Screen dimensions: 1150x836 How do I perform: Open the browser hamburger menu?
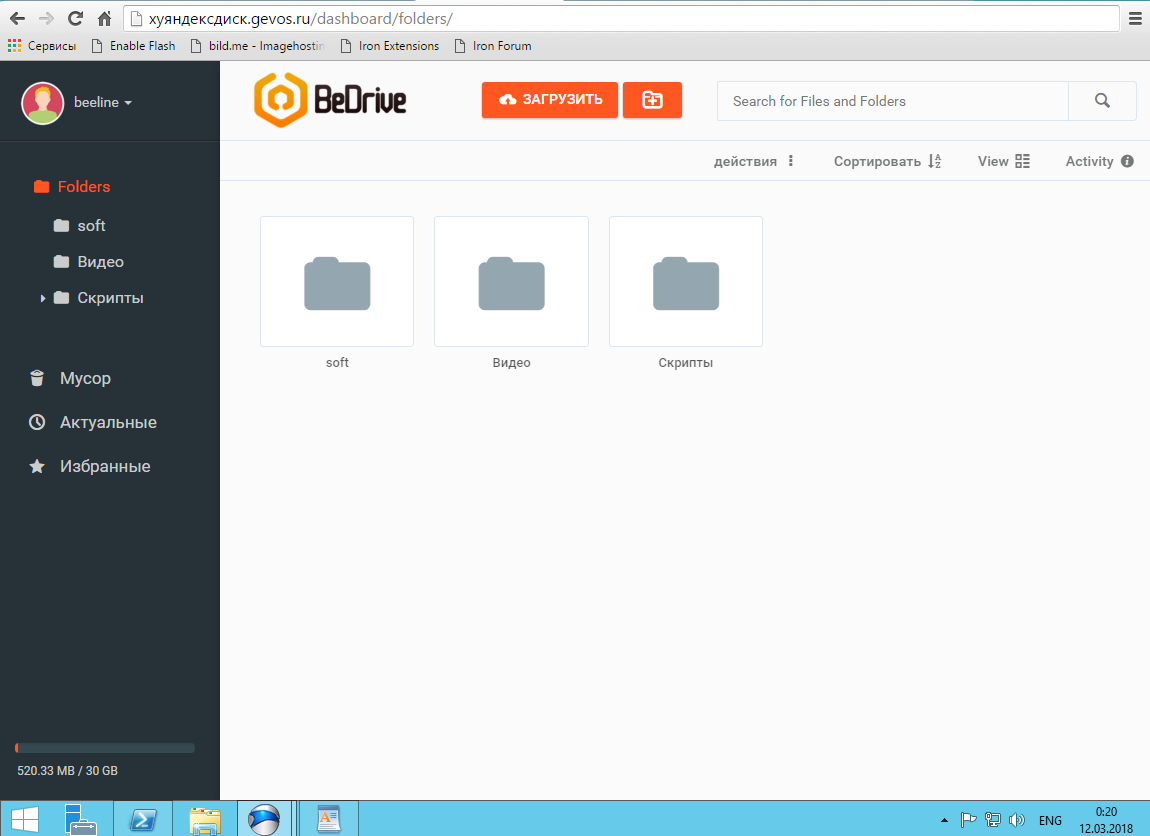(1135, 19)
